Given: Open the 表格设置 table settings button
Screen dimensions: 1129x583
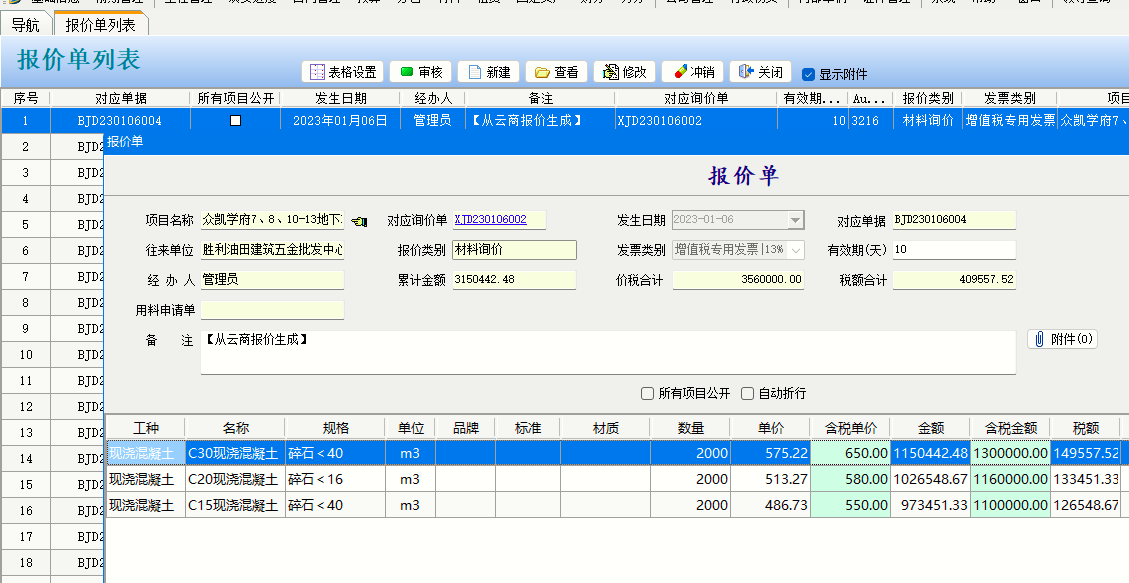Looking at the screenshot, I should [343, 72].
